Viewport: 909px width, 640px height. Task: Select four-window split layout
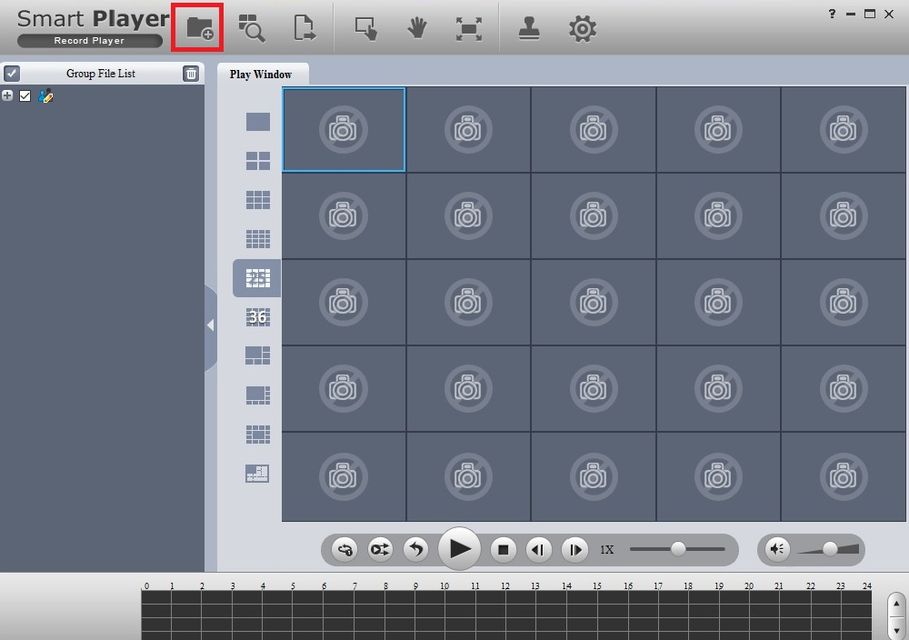(258, 161)
